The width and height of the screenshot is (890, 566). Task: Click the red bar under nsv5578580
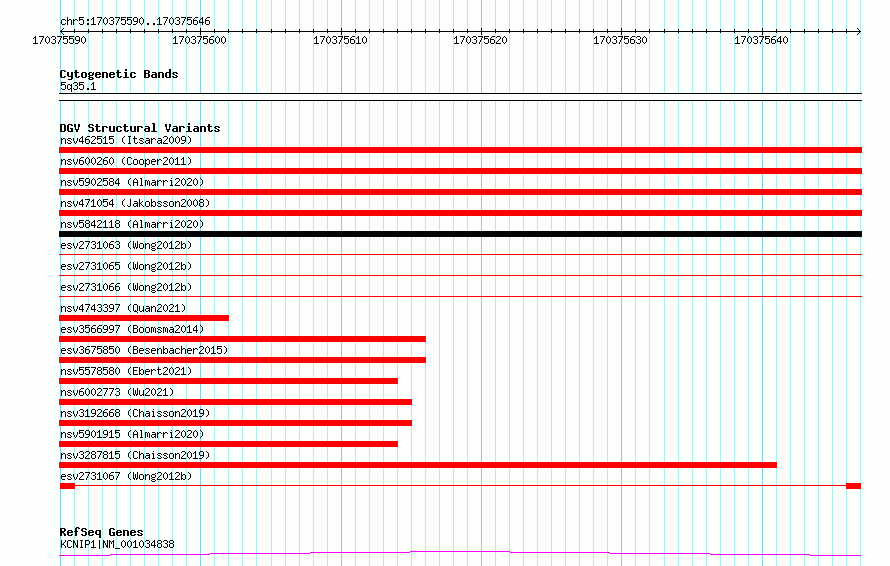click(229, 381)
